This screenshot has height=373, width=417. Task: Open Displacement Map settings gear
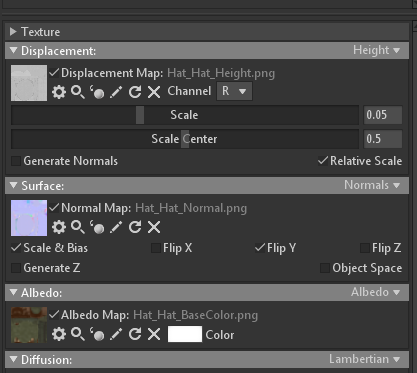[59, 92]
